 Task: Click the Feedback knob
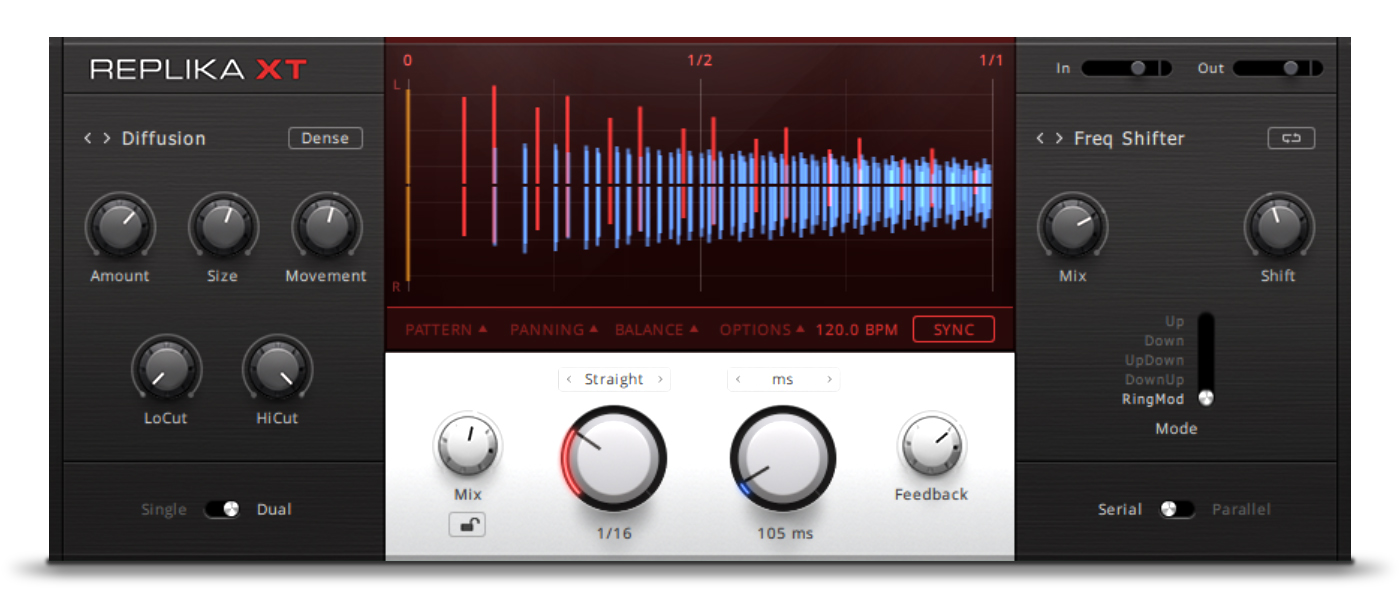(x=930, y=446)
